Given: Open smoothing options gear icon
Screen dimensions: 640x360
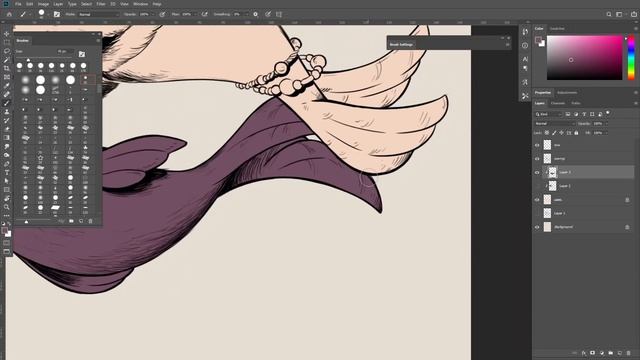Looking at the screenshot, I should coord(256,14).
